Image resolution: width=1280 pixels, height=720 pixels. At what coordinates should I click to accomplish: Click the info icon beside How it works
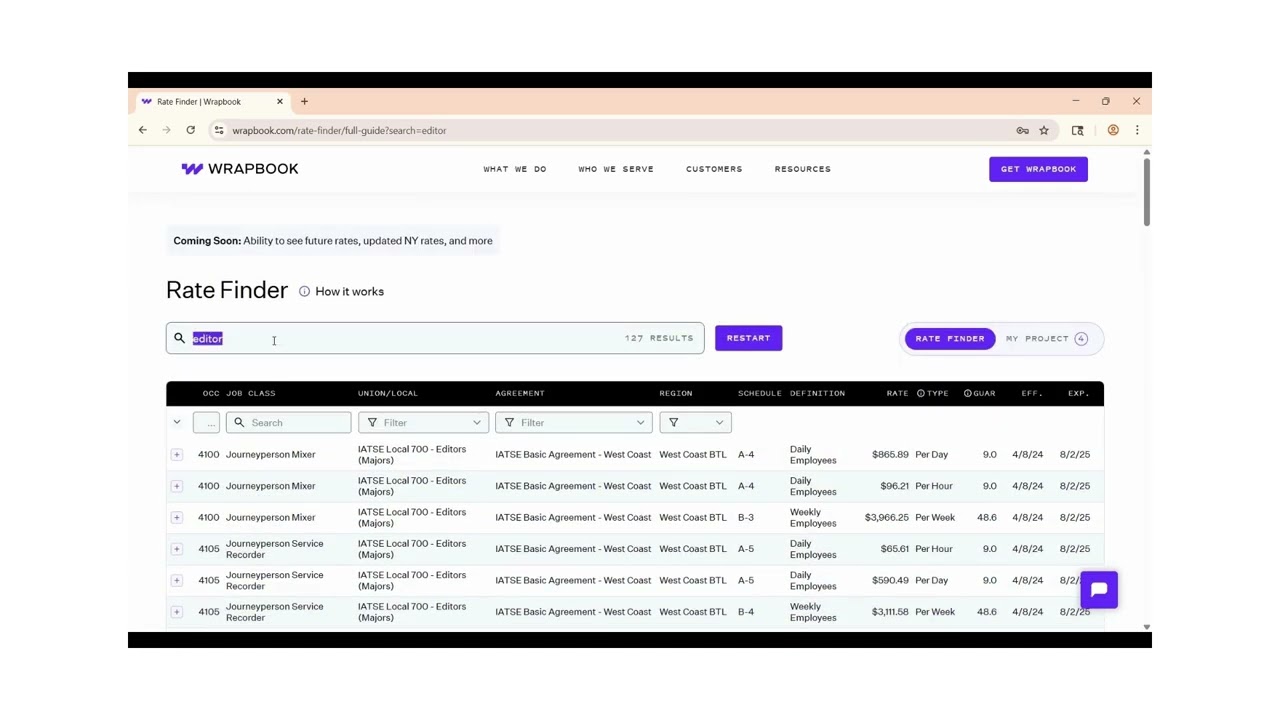(304, 291)
